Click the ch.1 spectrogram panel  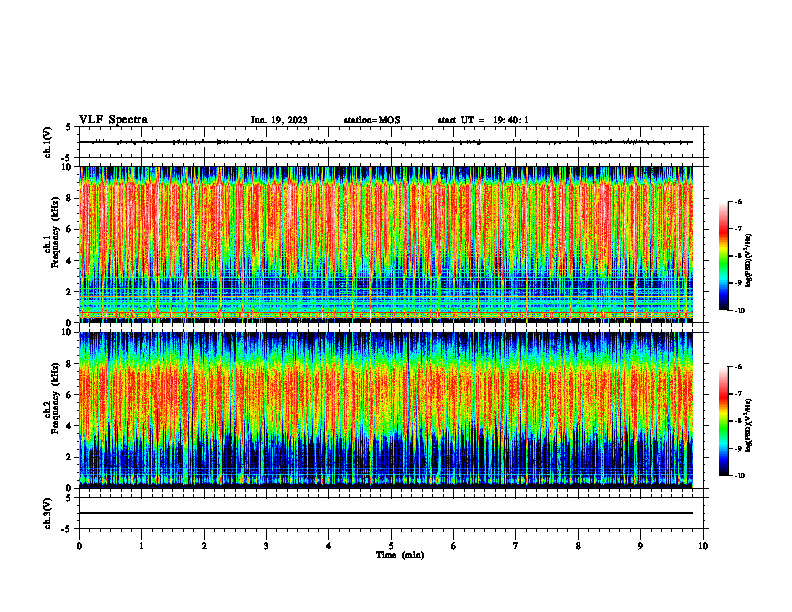click(386, 244)
